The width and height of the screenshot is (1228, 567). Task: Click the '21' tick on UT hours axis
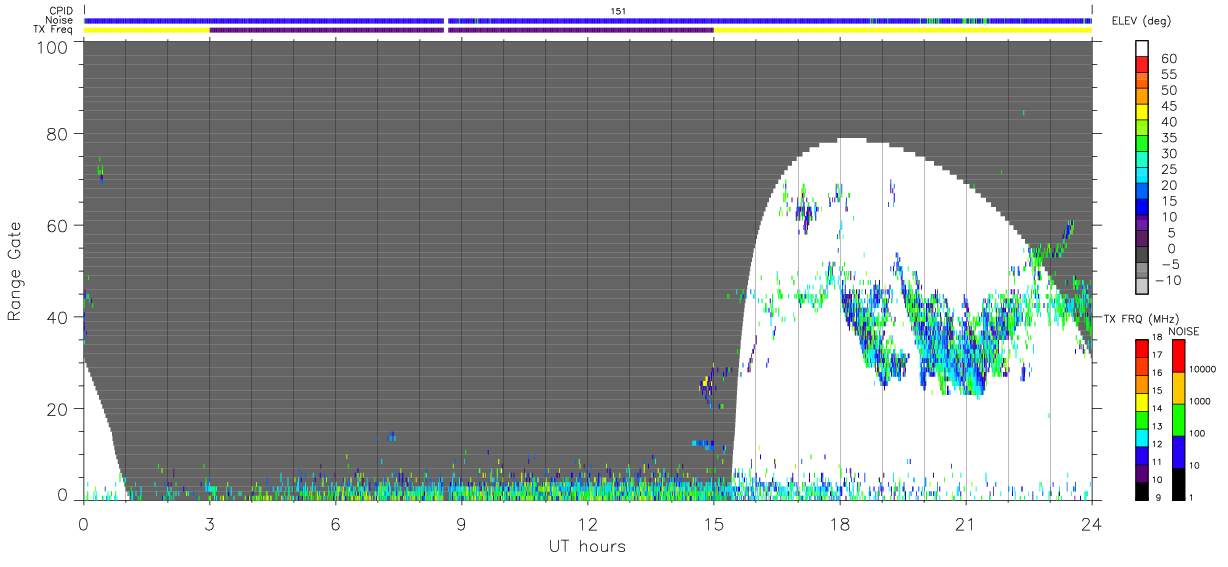(x=965, y=523)
